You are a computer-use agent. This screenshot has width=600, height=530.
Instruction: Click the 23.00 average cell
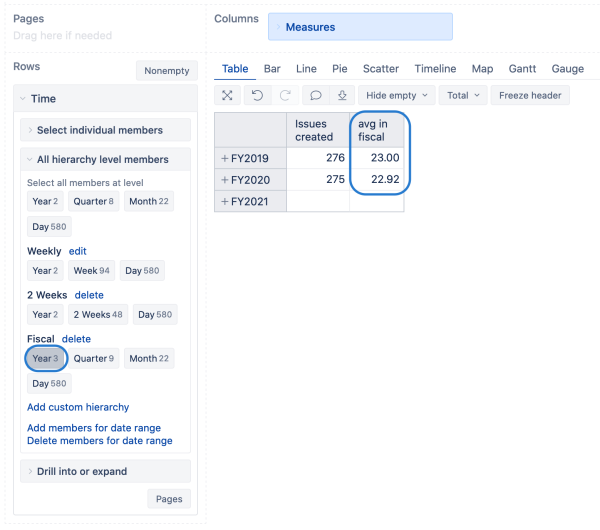pos(377,158)
